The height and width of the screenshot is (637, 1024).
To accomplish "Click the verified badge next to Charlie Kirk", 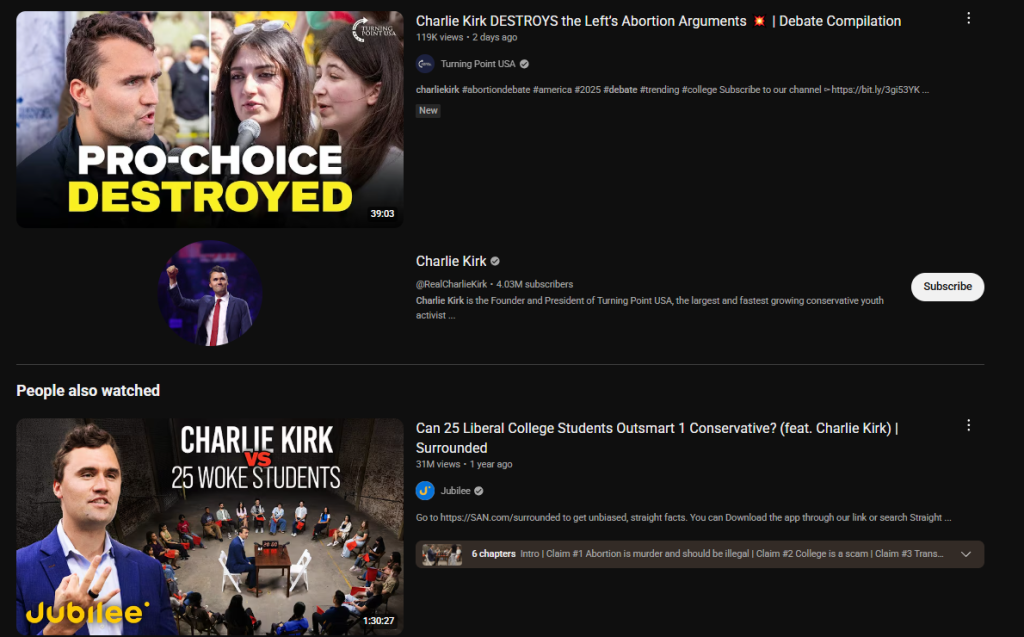I will [x=495, y=261].
